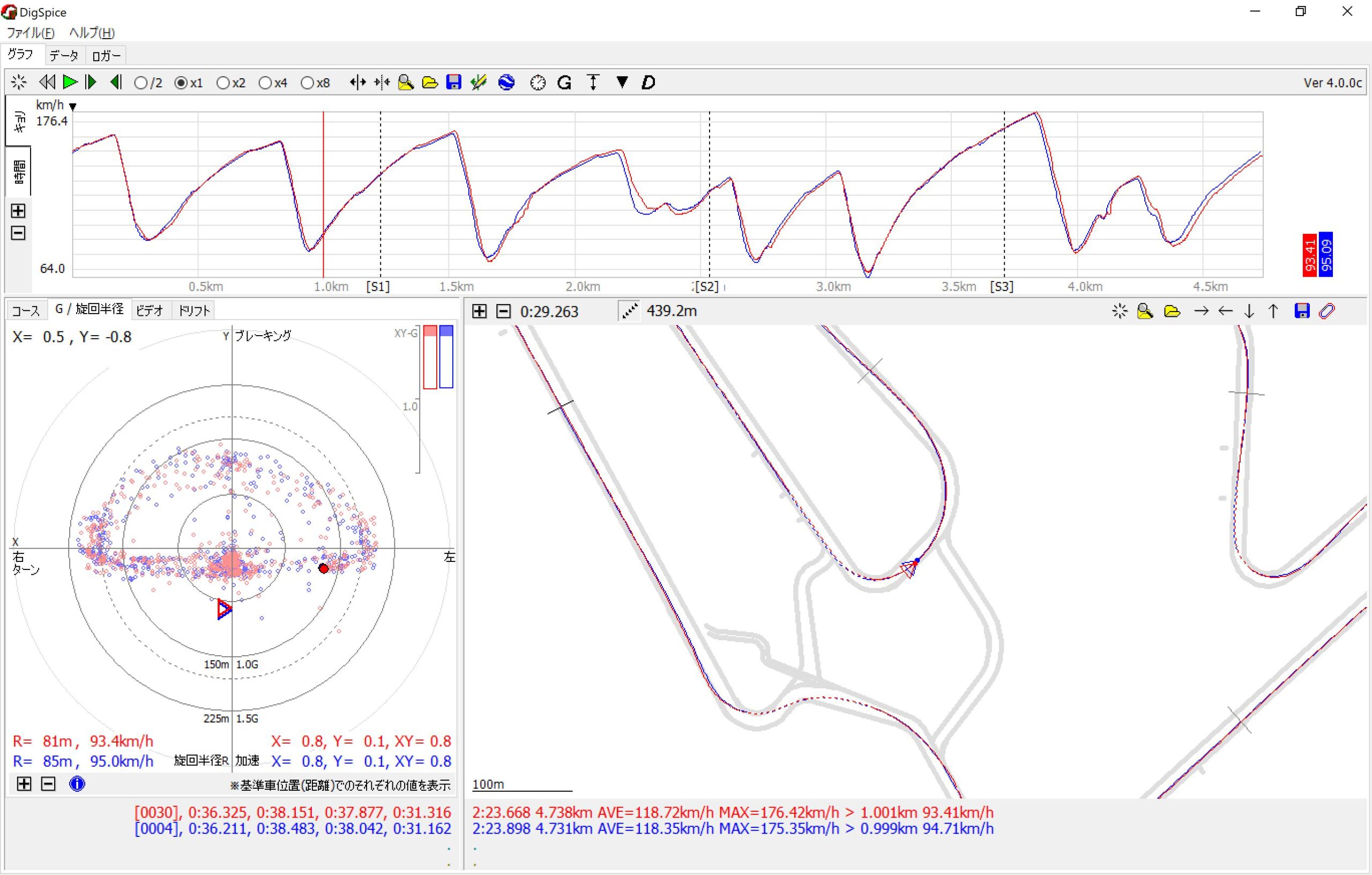The width and height of the screenshot is (1372, 875).
Task: Click the blue save floppy icon in graph toolbar
Action: pos(453,83)
